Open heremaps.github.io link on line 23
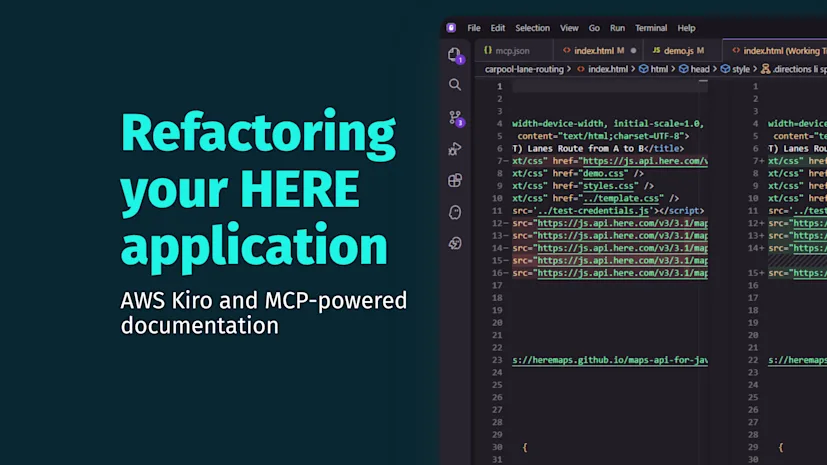 pos(610,360)
